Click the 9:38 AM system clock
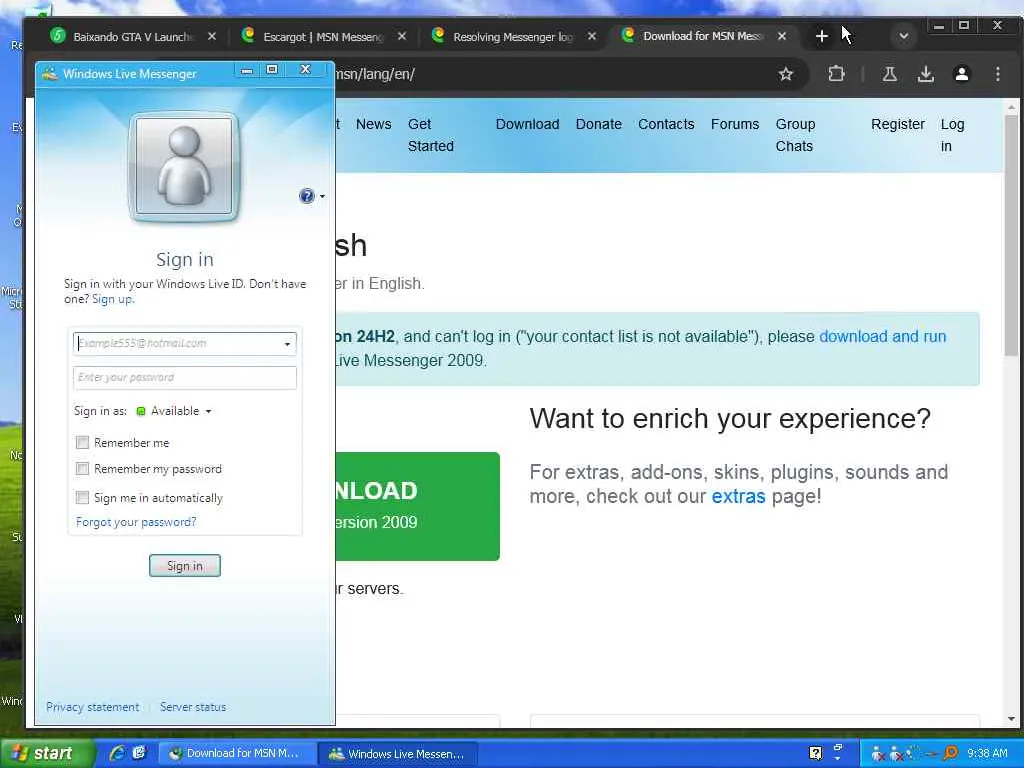Viewport: 1024px width, 768px height. [x=987, y=753]
